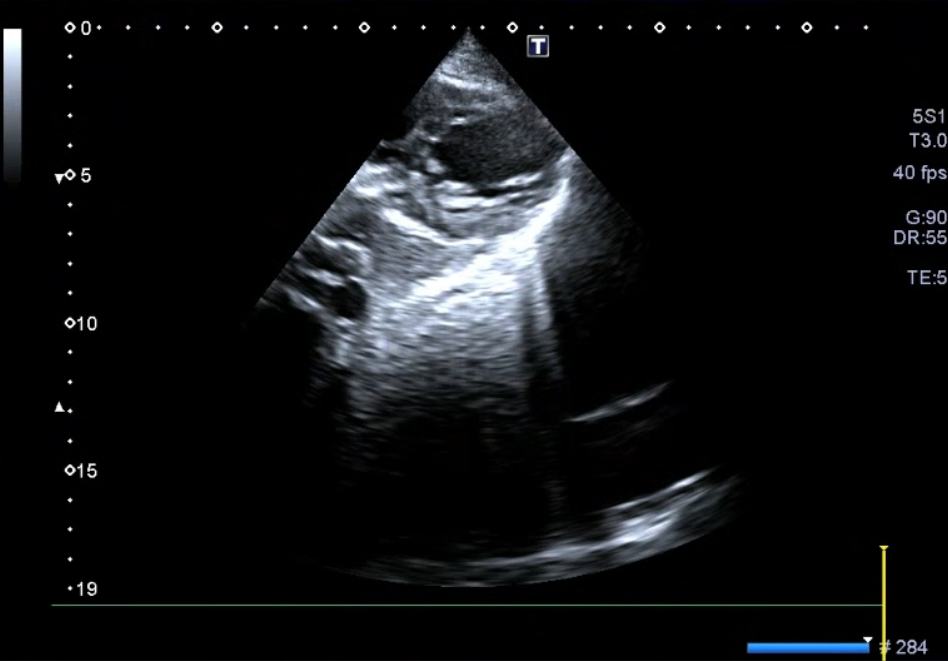This screenshot has width=948, height=661.
Task: Click the depth scale label '5'
Action: (86, 176)
